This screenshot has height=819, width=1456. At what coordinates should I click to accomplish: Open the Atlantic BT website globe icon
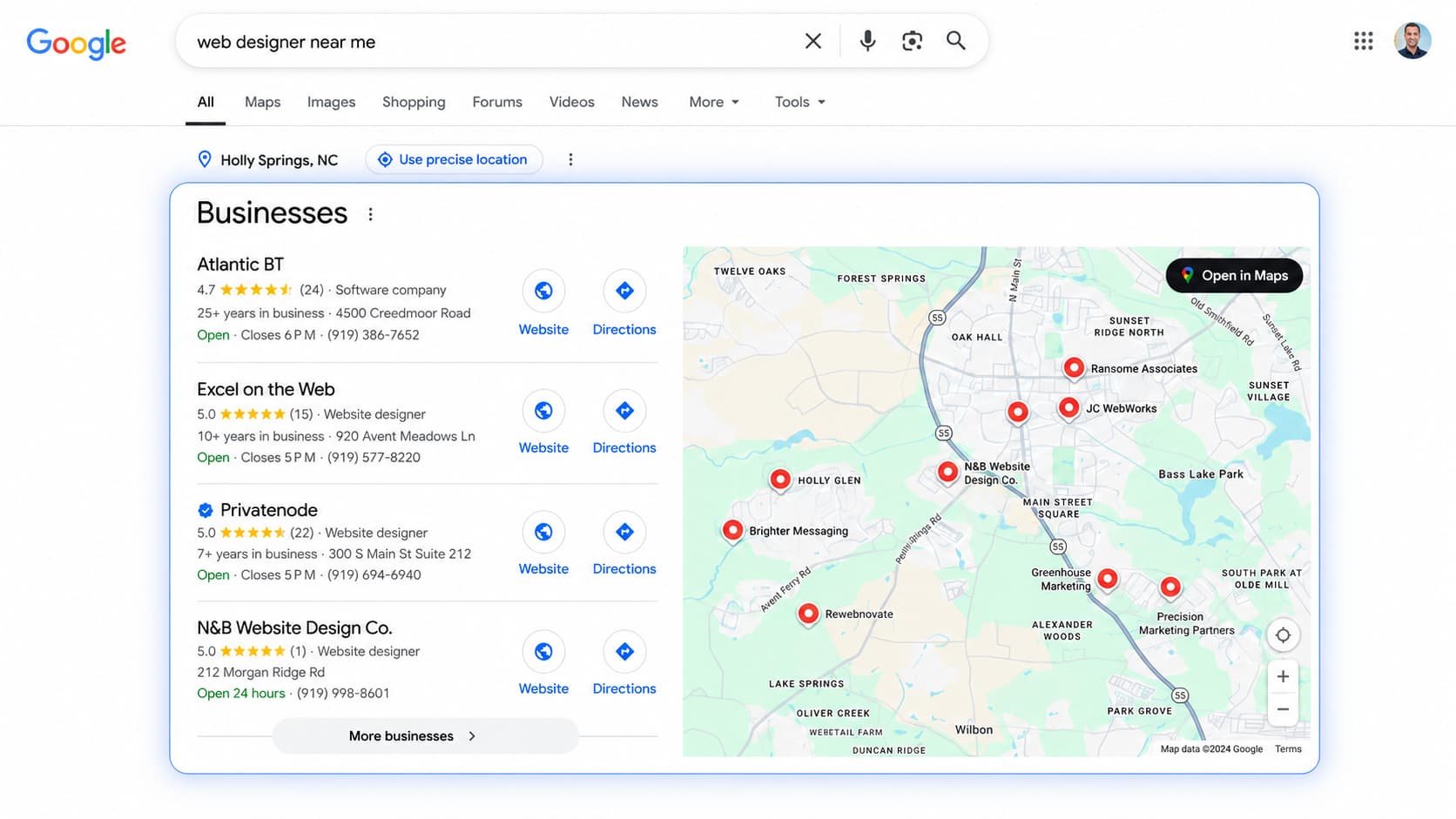pyautogui.click(x=543, y=291)
